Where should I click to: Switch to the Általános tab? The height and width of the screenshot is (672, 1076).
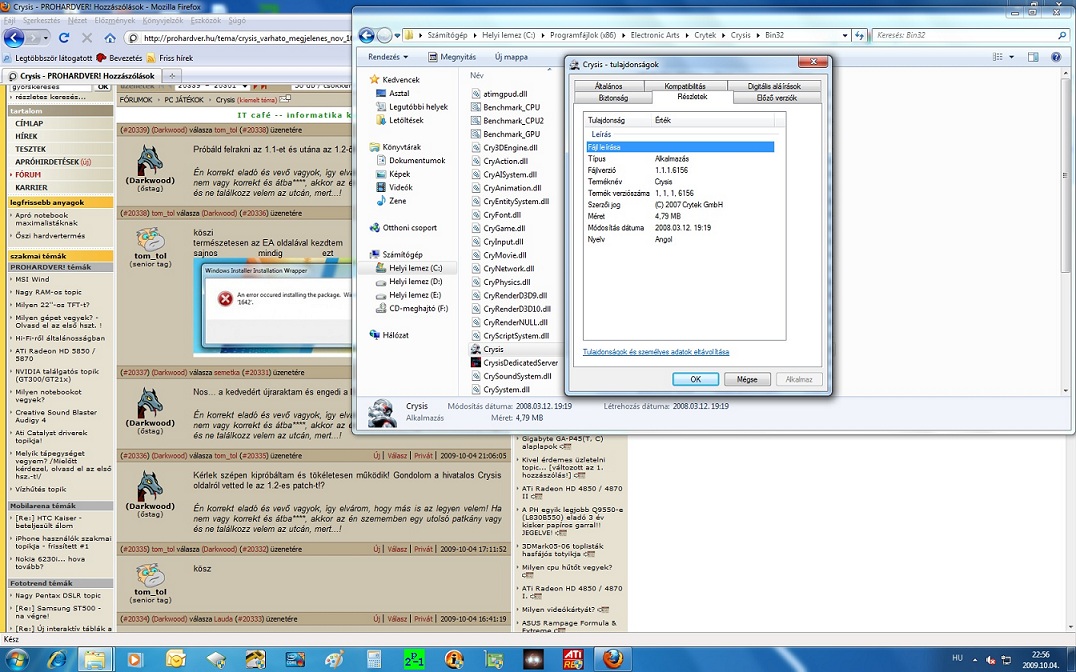click(x=609, y=86)
